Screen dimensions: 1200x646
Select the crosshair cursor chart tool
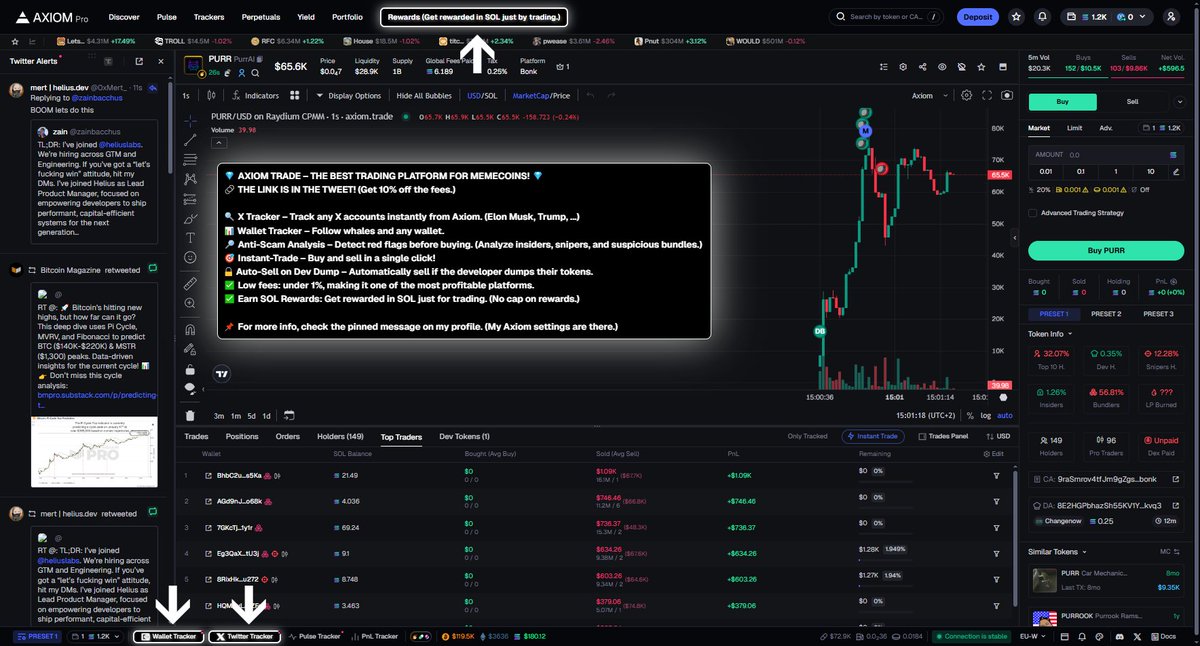[x=190, y=120]
